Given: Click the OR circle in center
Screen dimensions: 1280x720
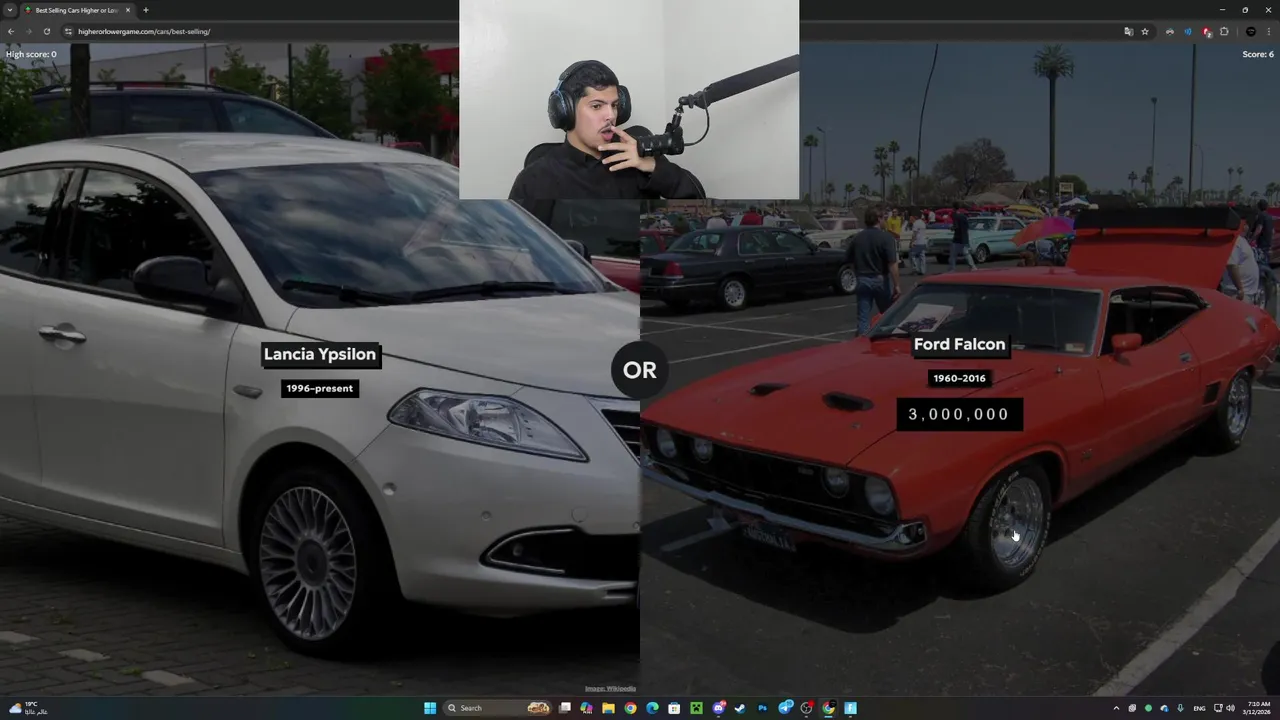Looking at the screenshot, I should click(x=640, y=370).
